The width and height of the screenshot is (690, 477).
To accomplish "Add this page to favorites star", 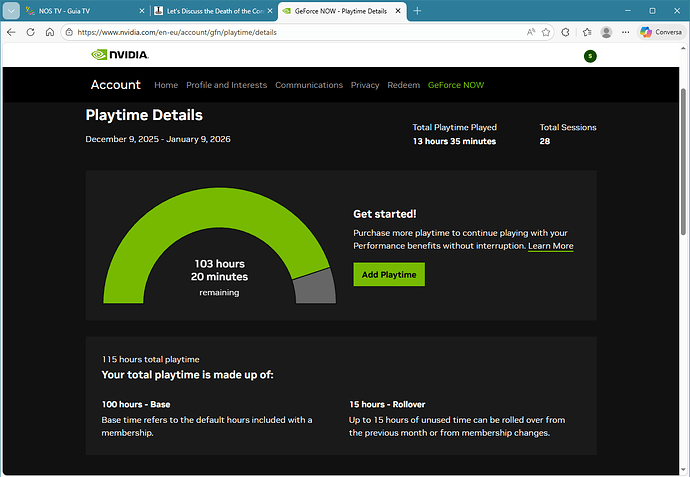I will (x=546, y=32).
